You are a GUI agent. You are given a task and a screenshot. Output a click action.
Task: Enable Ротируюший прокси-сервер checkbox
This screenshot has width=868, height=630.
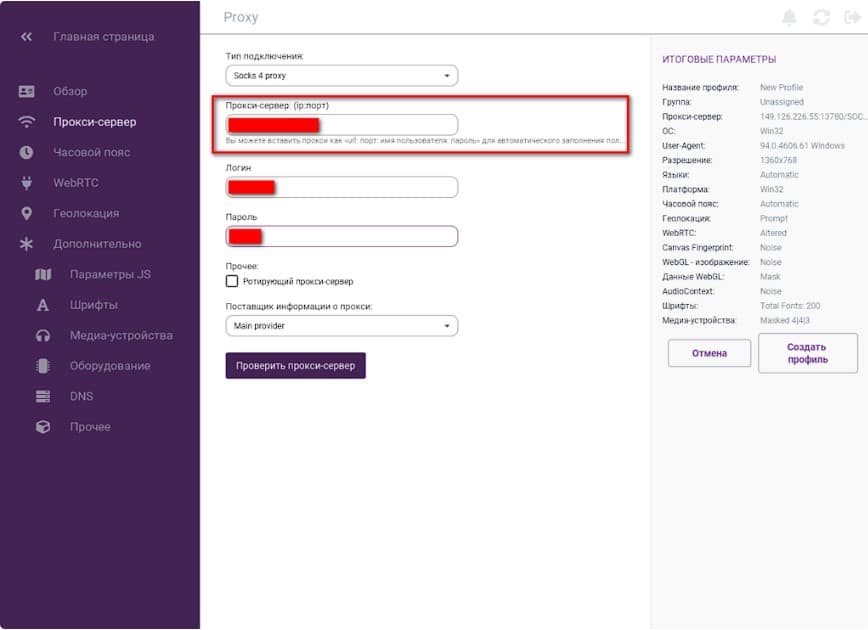[x=232, y=282]
